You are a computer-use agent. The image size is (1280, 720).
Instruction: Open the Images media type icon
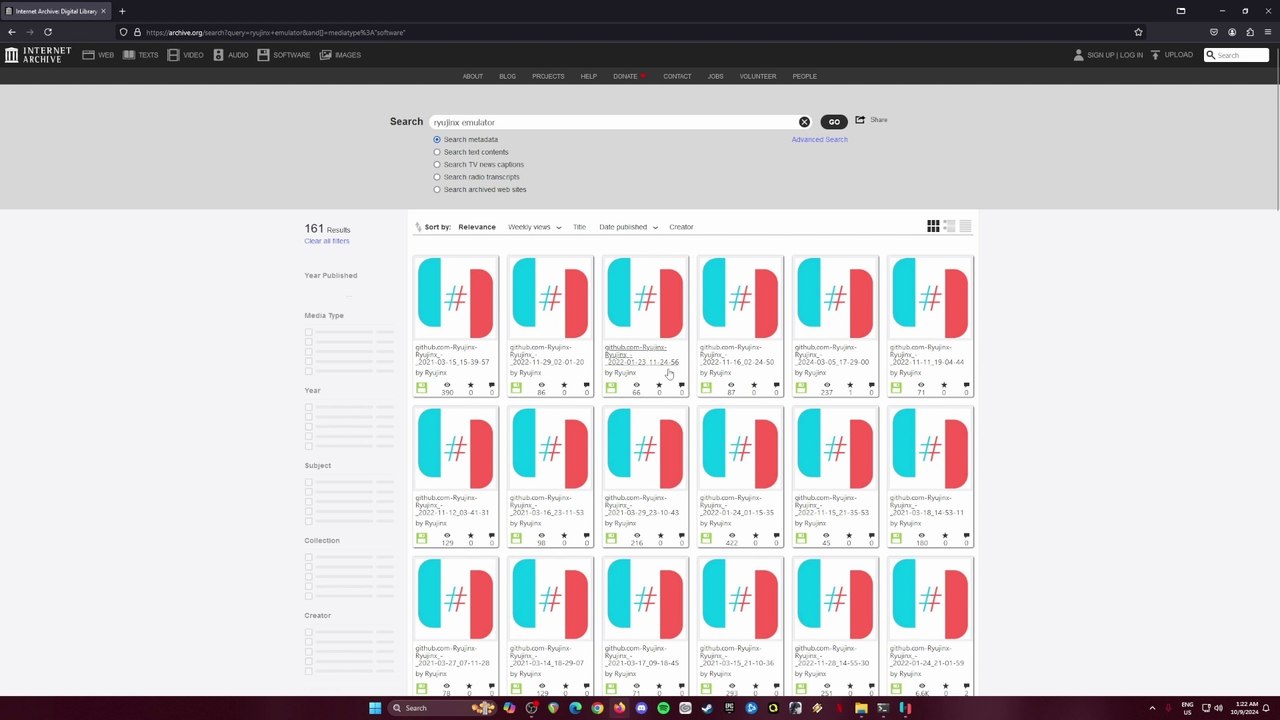(x=325, y=55)
